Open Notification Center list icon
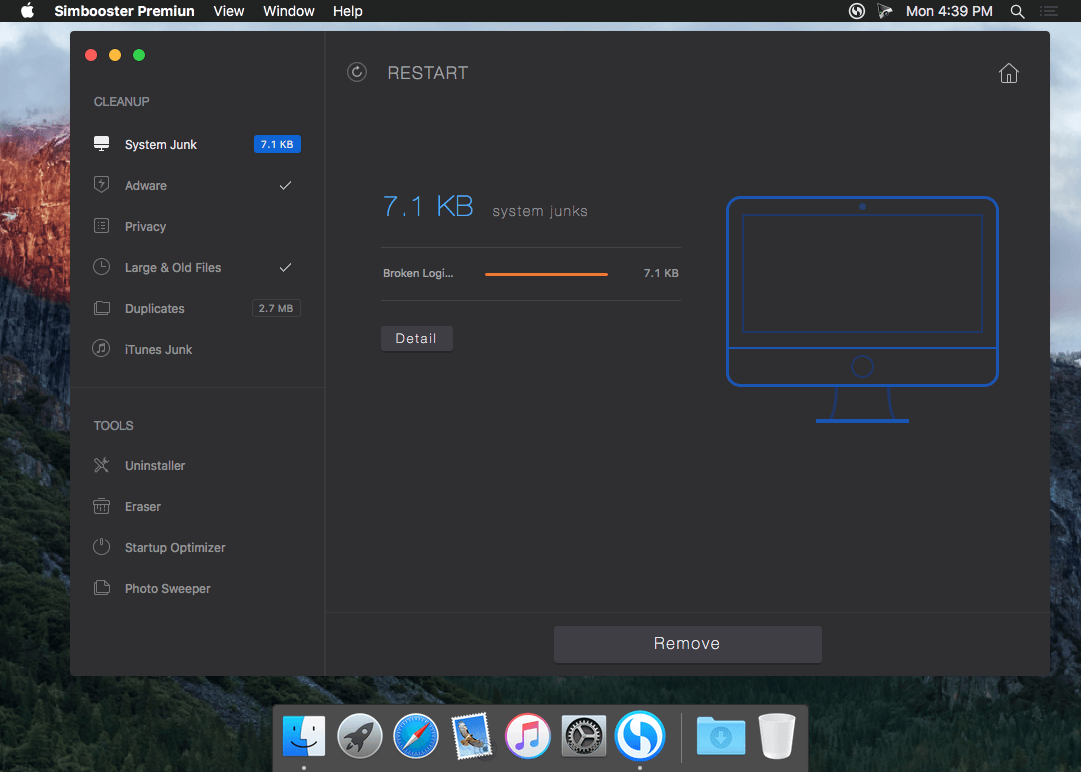The width and height of the screenshot is (1081, 772). 1049,11
